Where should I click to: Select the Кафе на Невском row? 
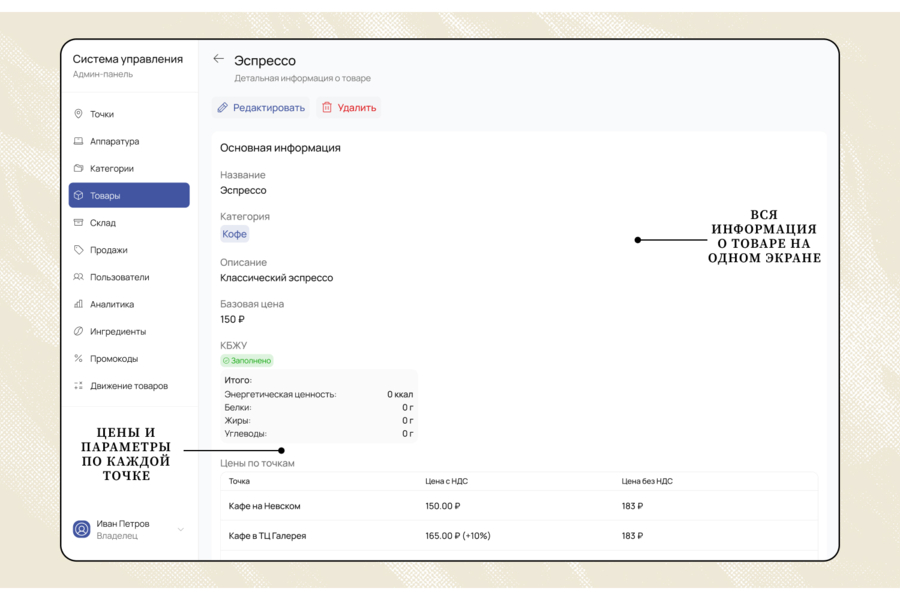tap(519, 506)
